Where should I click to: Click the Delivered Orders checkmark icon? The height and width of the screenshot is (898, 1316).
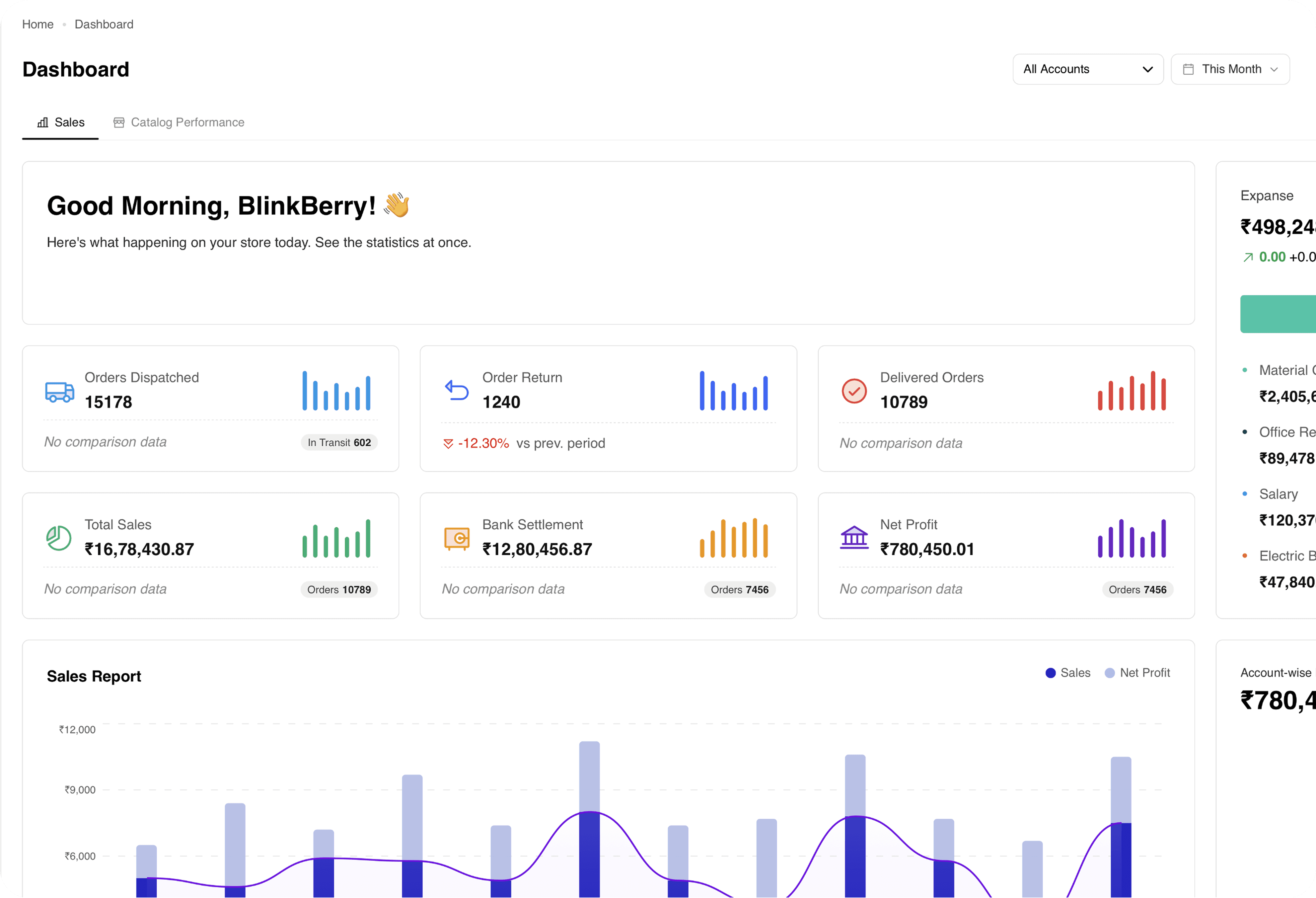click(x=854, y=391)
